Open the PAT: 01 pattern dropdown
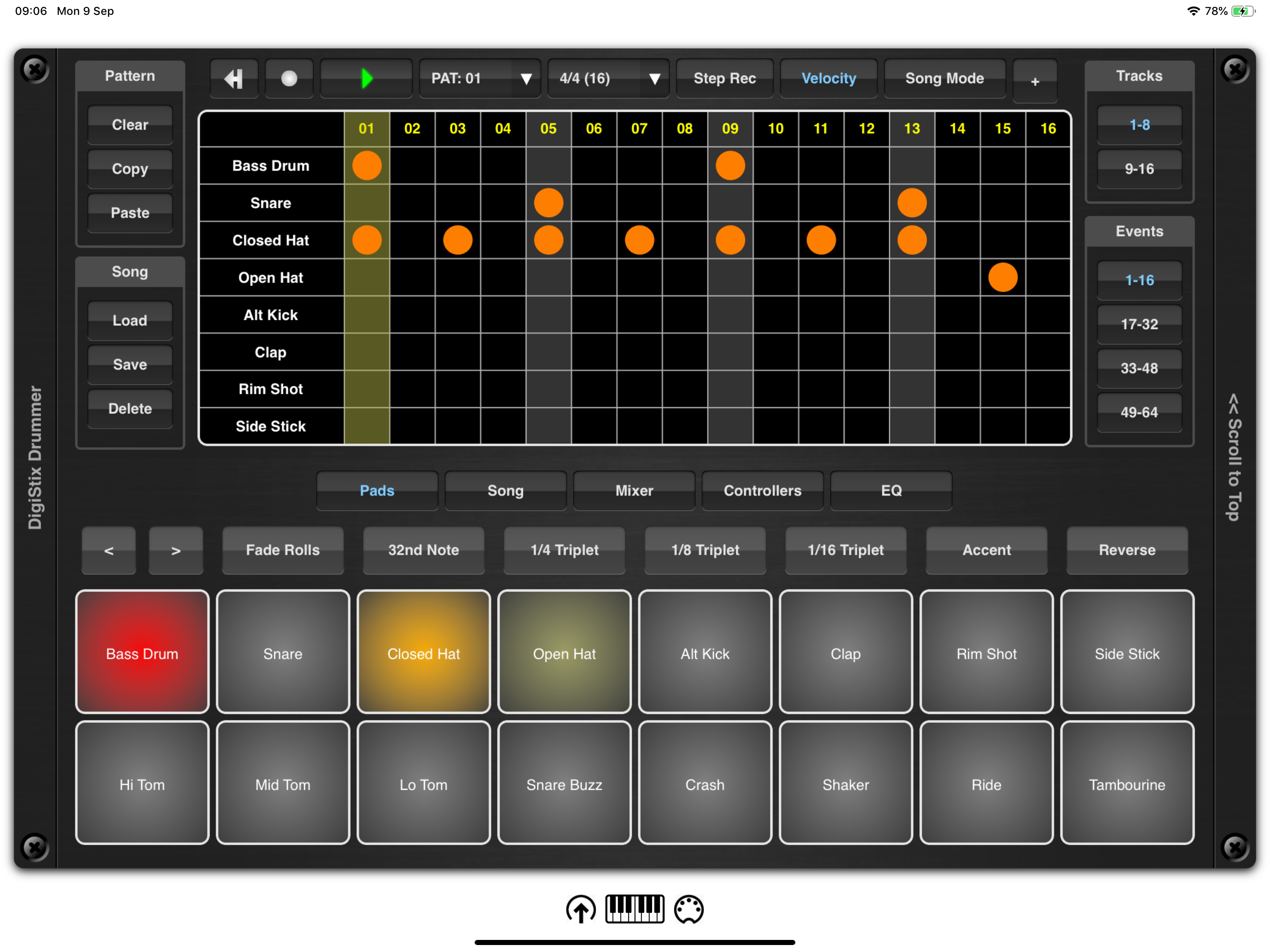Image resolution: width=1270 pixels, height=952 pixels. coord(480,78)
